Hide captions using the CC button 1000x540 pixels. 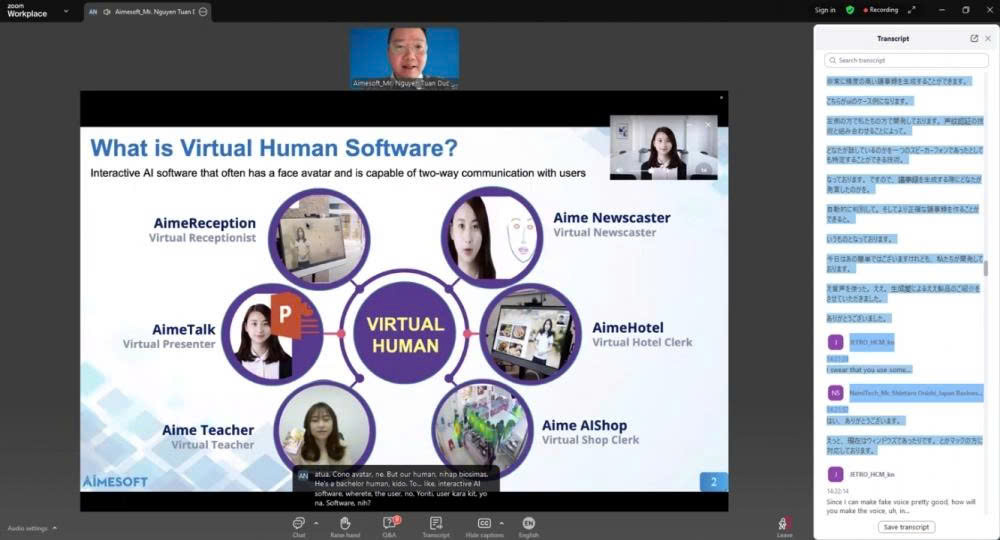pyautogui.click(x=484, y=523)
